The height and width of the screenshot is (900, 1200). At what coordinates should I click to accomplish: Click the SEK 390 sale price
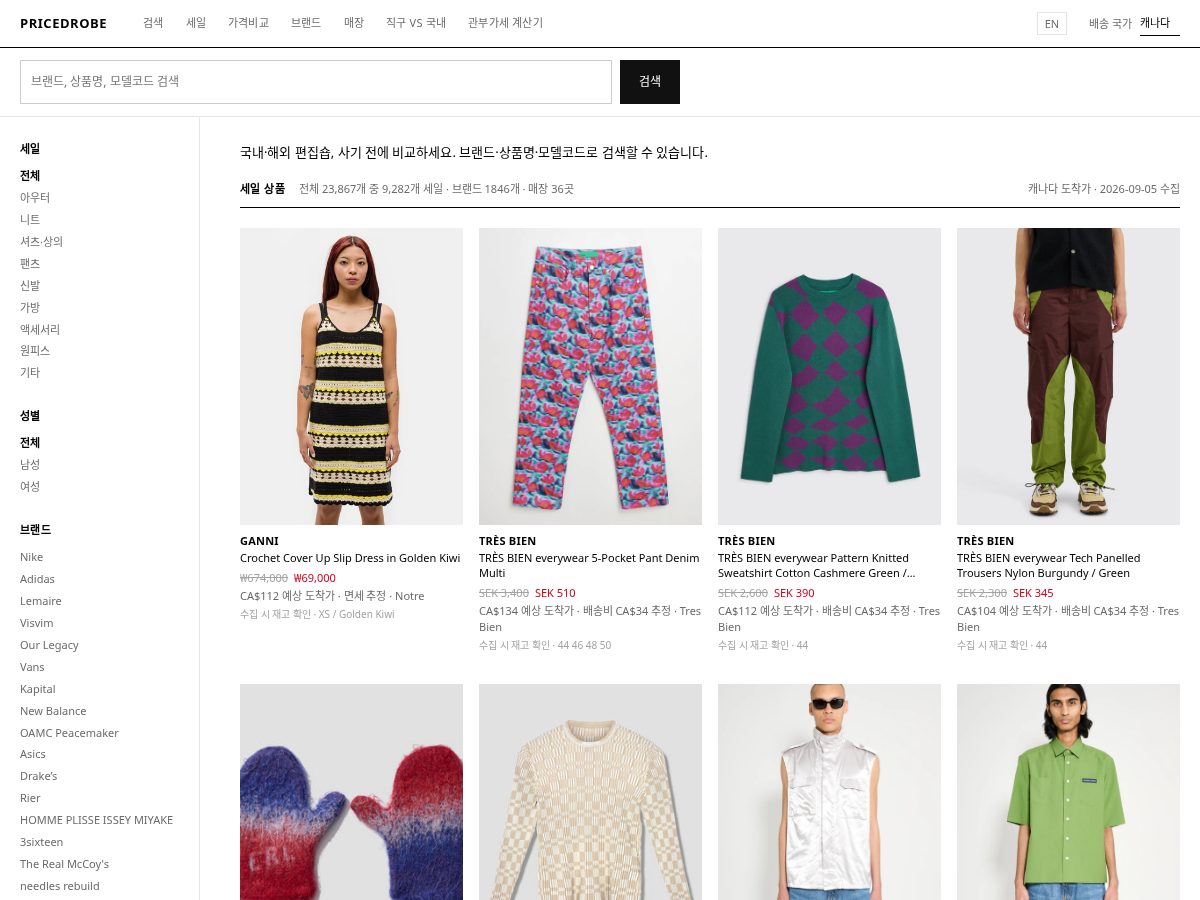tap(794, 593)
